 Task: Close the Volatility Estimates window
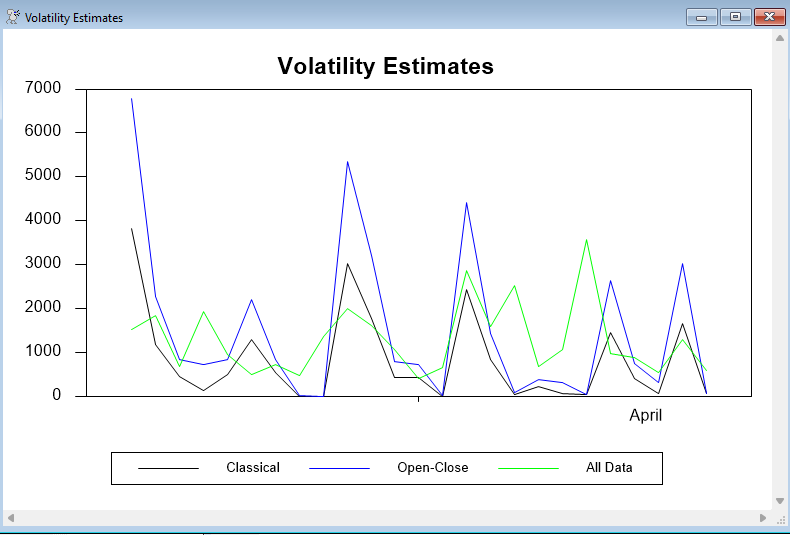point(768,17)
